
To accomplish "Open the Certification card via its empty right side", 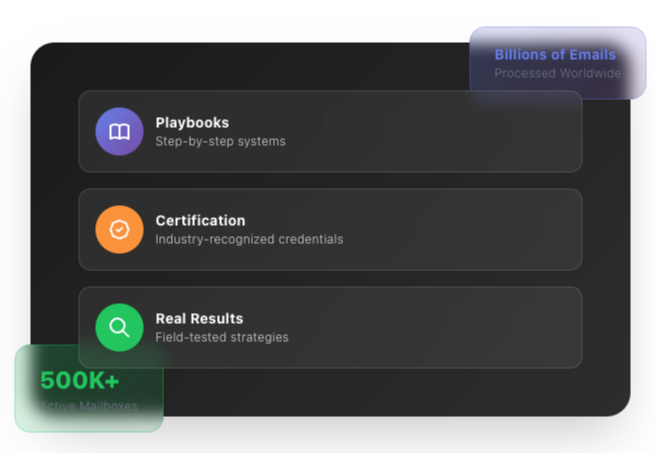I will tap(450, 230).
